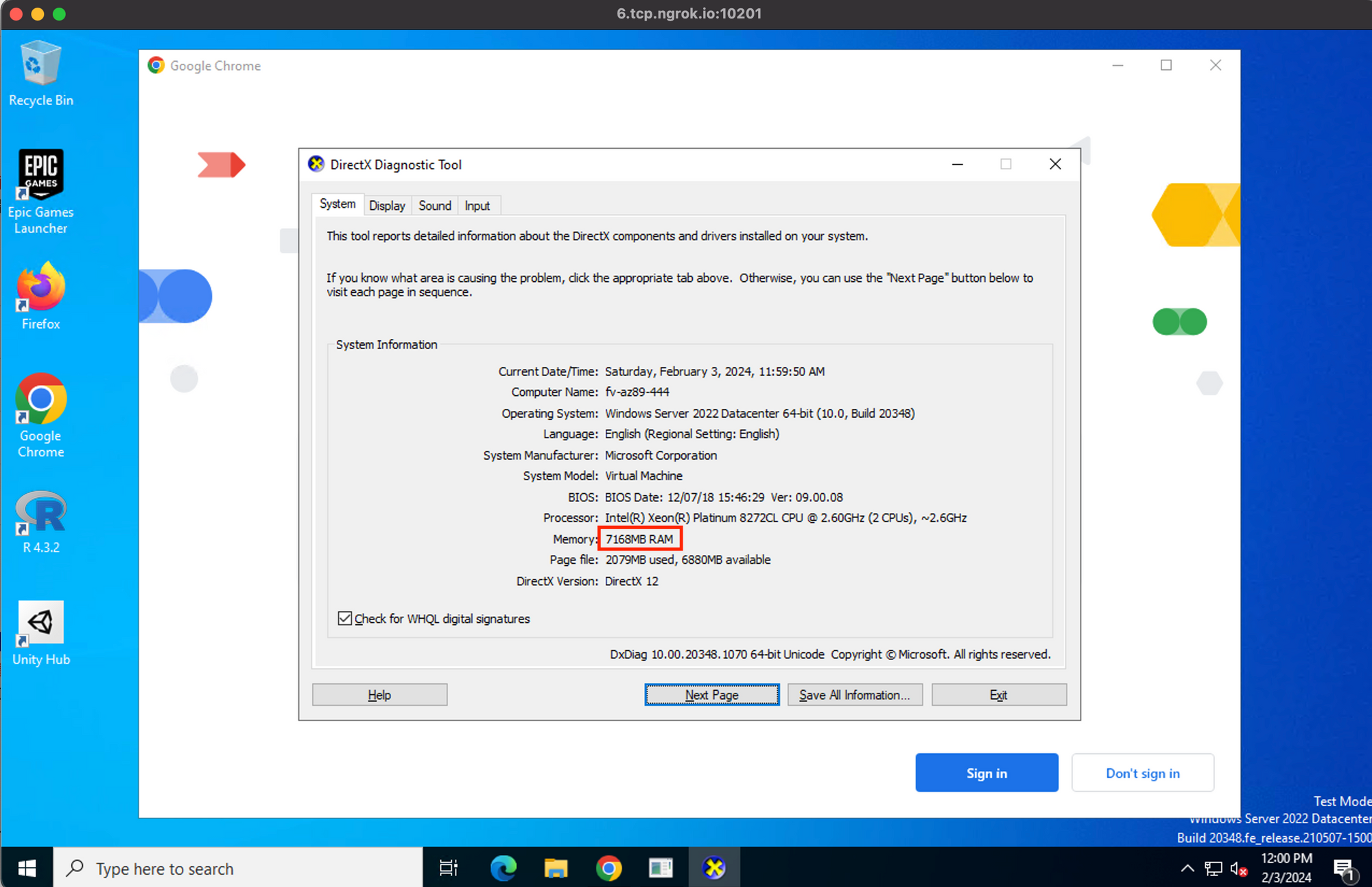The height and width of the screenshot is (887, 1372).
Task: Click the Processor value text
Action: pos(786,518)
